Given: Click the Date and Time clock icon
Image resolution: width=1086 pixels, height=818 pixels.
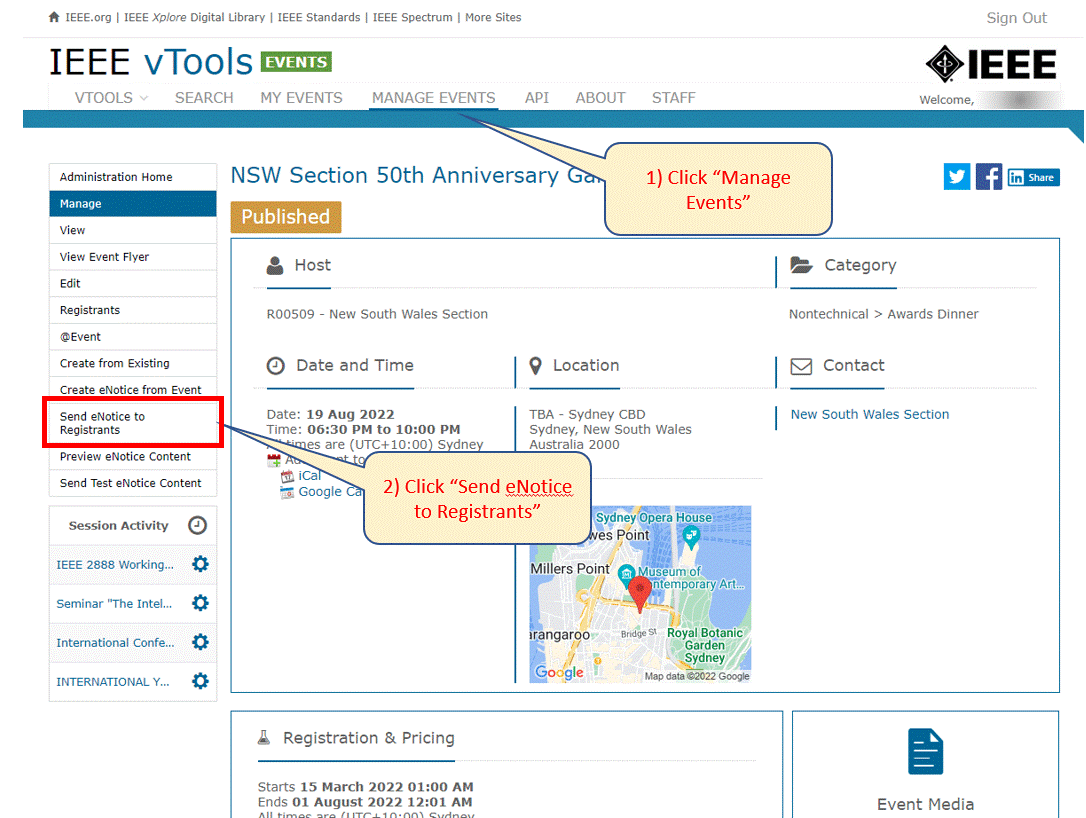Looking at the screenshot, I should (276, 366).
